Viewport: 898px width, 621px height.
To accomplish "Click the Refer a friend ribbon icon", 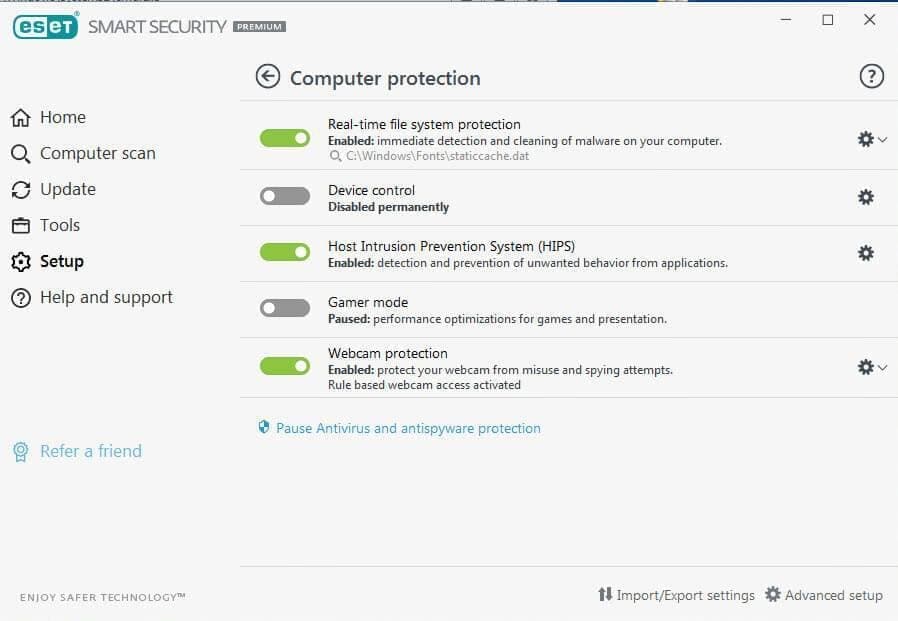I will pos(20,451).
